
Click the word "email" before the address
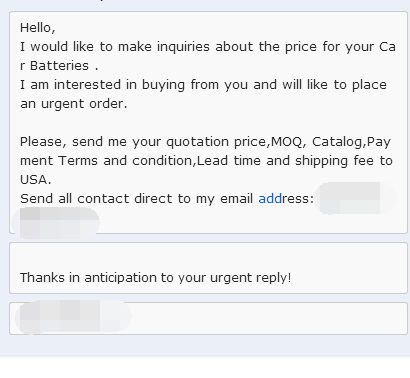(x=237, y=199)
